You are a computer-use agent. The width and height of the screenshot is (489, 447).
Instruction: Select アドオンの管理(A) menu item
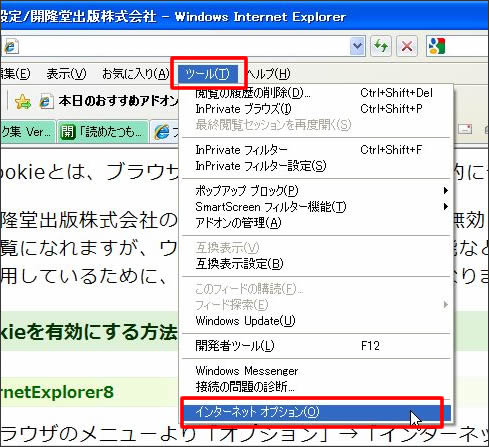click(x=316, y=223)
